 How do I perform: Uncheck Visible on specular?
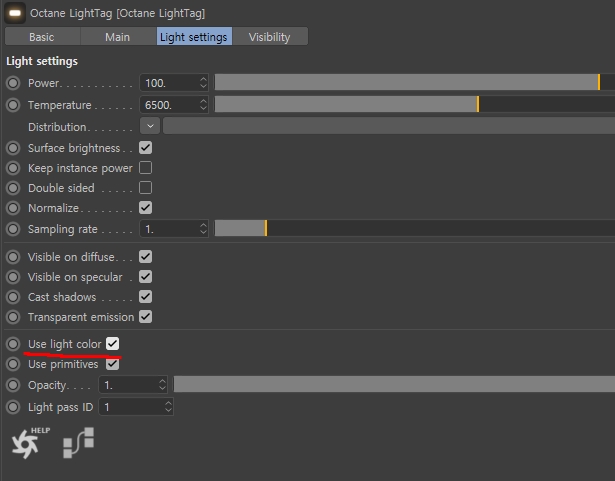(146, 277)
